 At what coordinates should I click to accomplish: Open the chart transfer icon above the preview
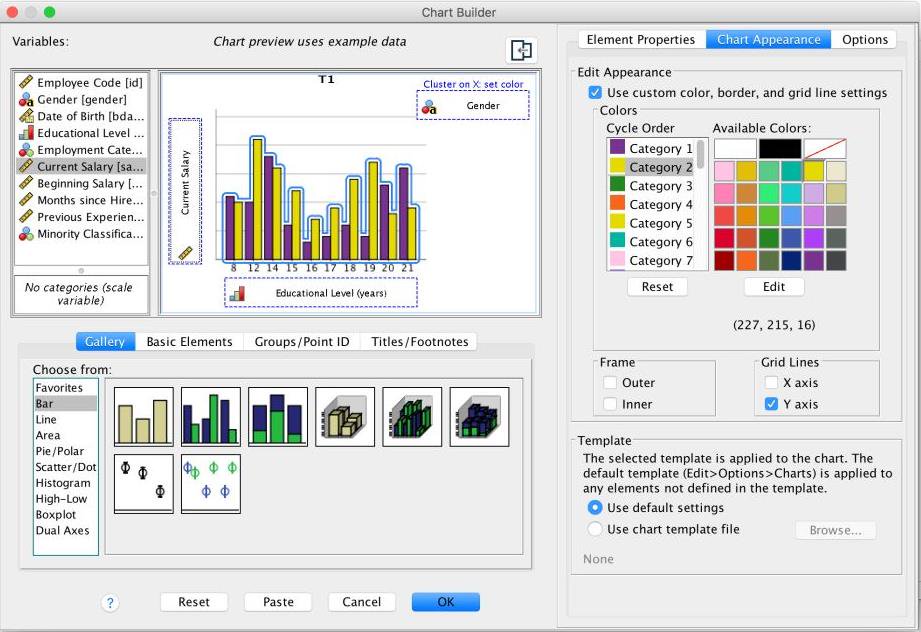(523, 50)
